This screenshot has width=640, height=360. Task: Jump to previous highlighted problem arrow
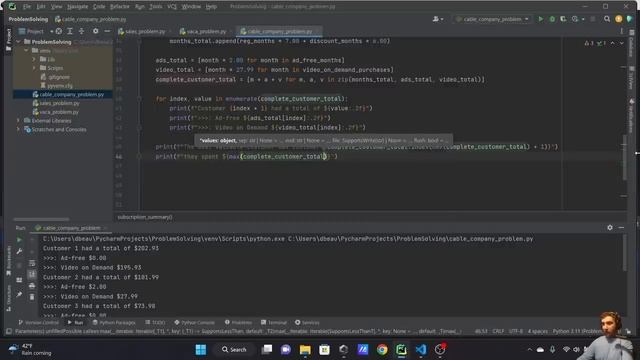pyautogui.click(x=613, y=43)
